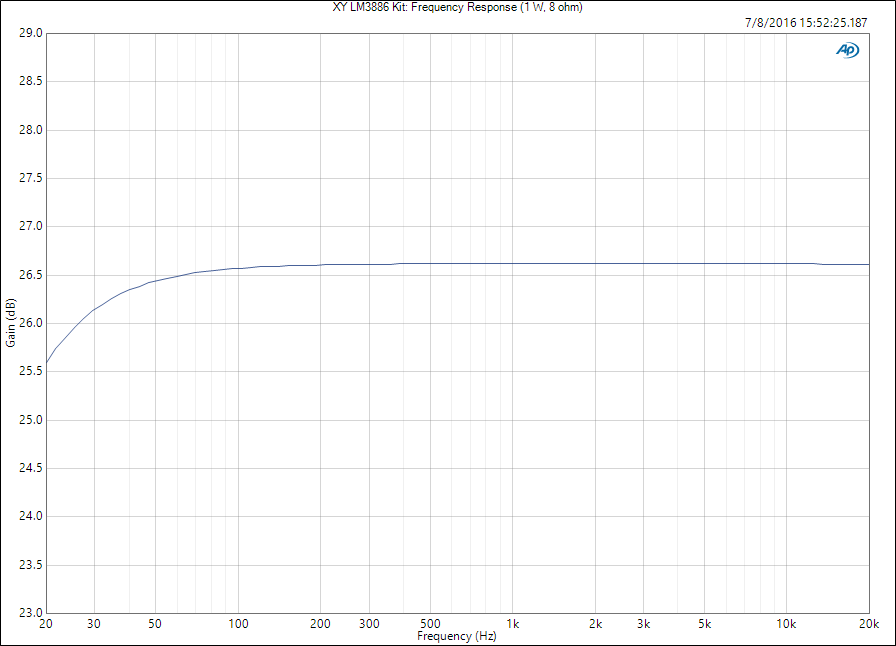Click the timestamp 7/8/2016 15:52:25.187
Viewport: 896px width, 646px height.
point(806,23)
